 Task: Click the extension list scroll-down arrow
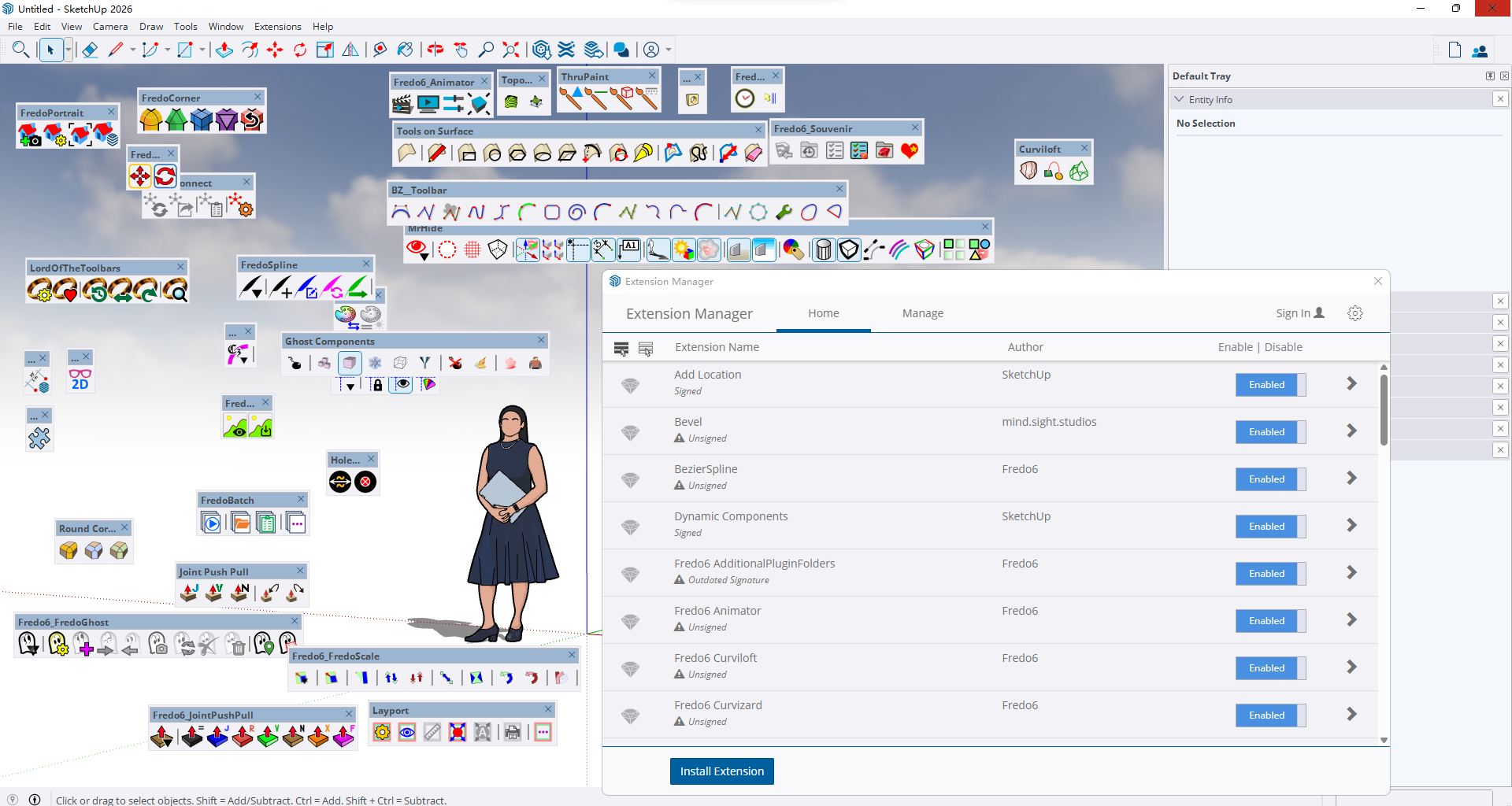click(x=1384, y=741)
